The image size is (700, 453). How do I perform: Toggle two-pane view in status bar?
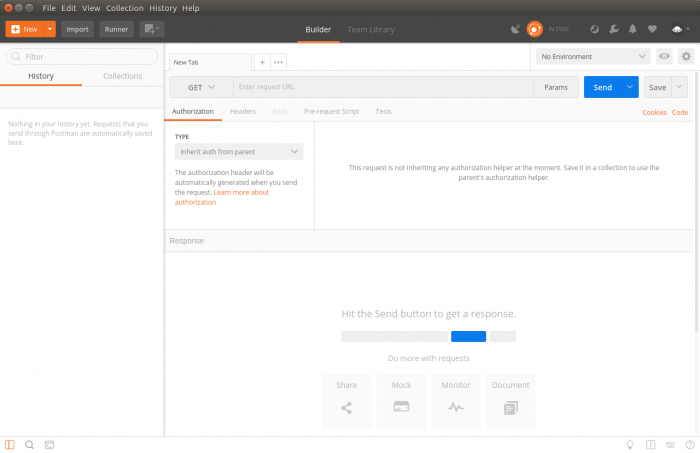click(650, 444)
